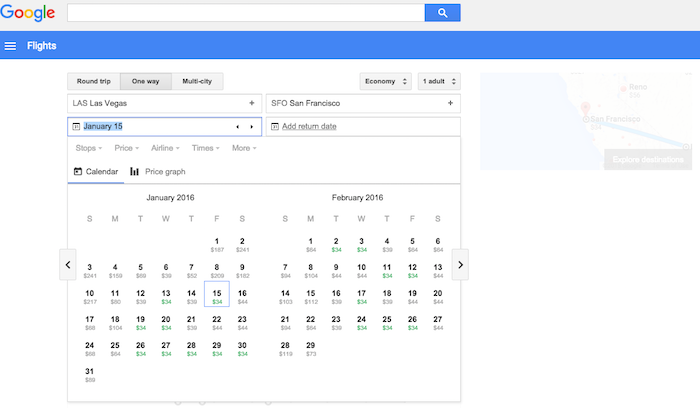Show later months with the right calendar arrow
700x408 pixels.
click(x=460, y=265)
